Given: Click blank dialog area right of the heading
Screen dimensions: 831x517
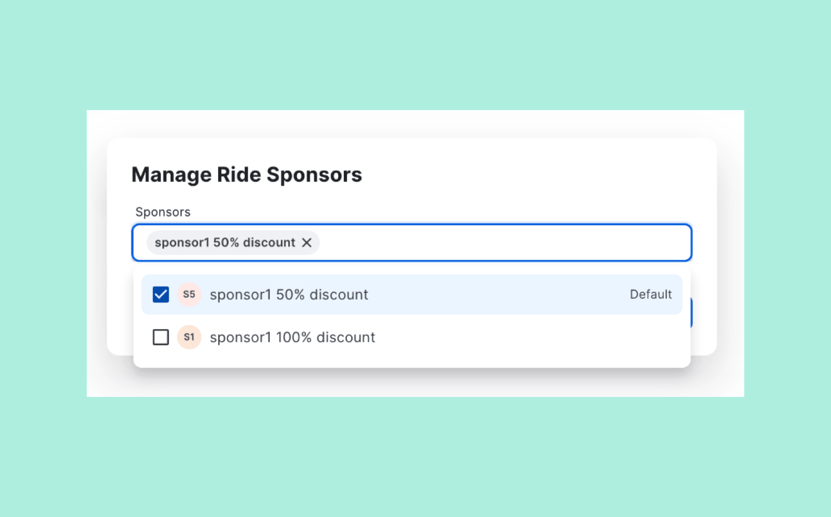Looking at the screenshot, I should pos(530,175).
